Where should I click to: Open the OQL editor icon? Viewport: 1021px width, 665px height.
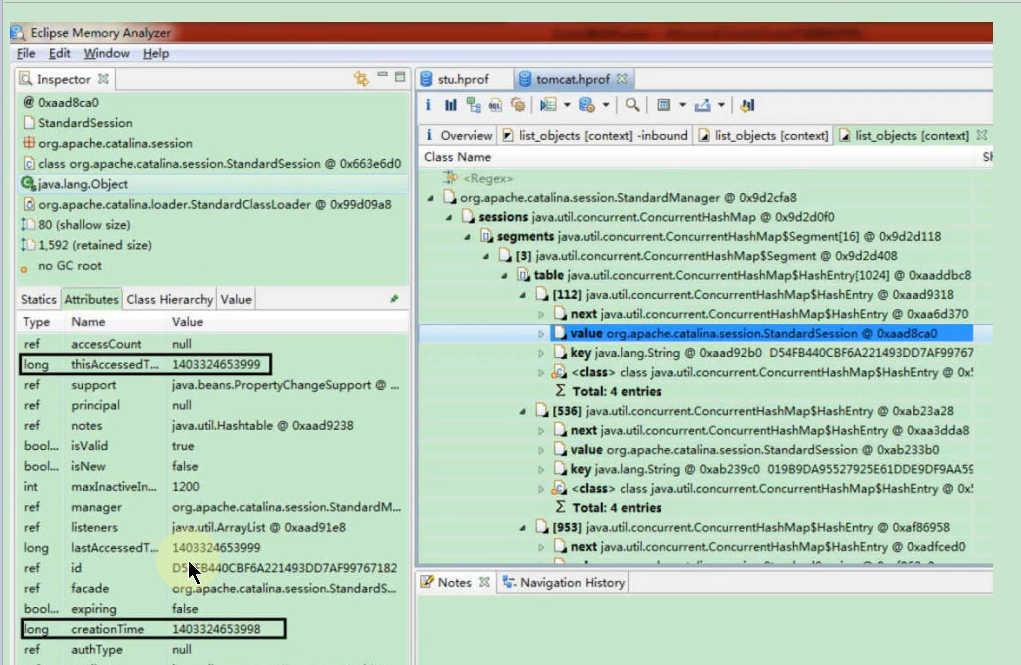(496, 105)
